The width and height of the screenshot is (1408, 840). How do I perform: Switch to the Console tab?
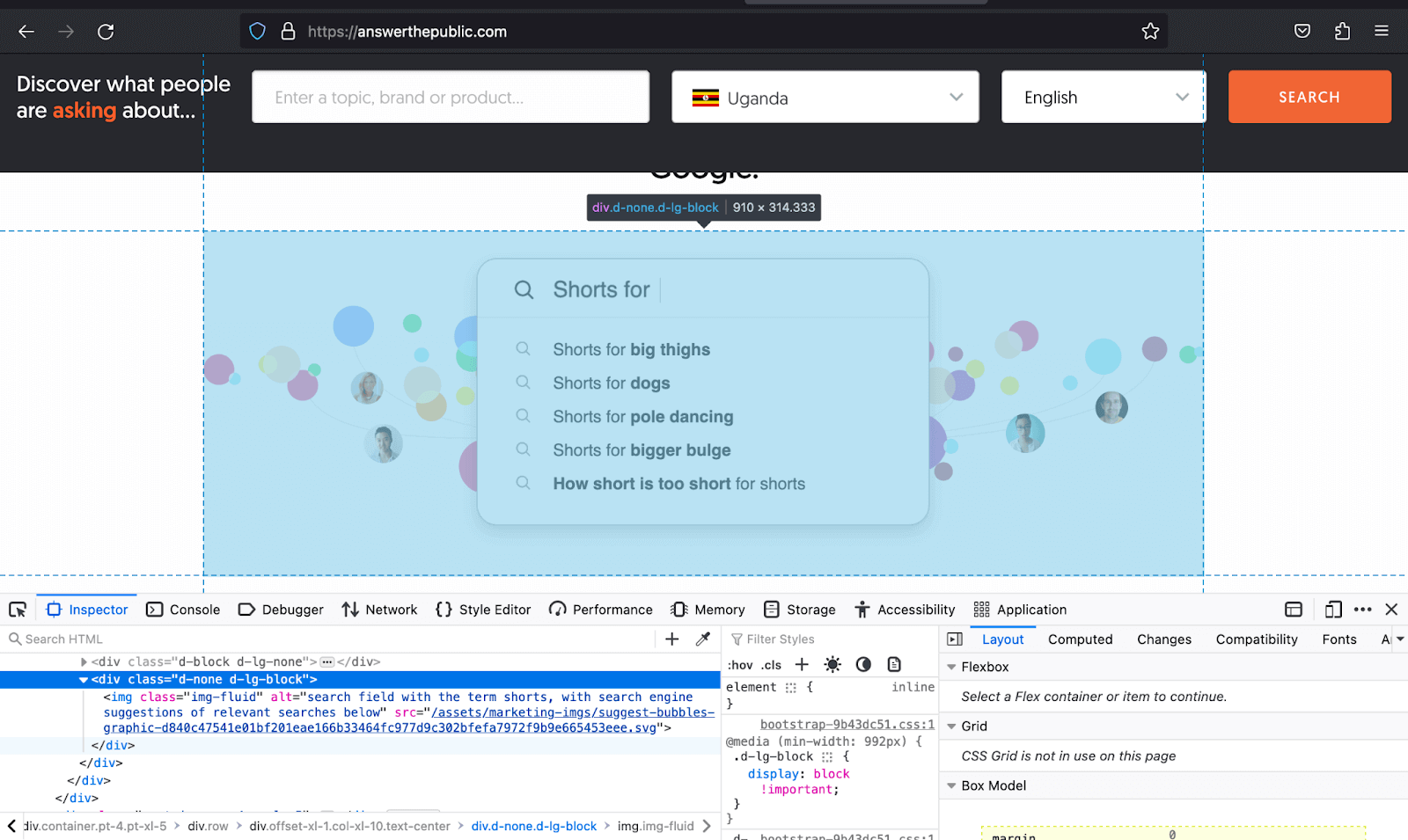click(x=183, y=609)
